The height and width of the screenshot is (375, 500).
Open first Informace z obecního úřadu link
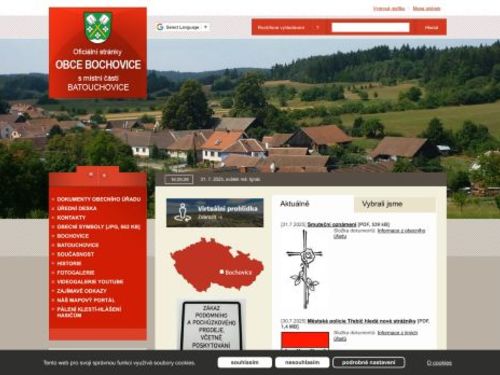[x=380, y=233]
